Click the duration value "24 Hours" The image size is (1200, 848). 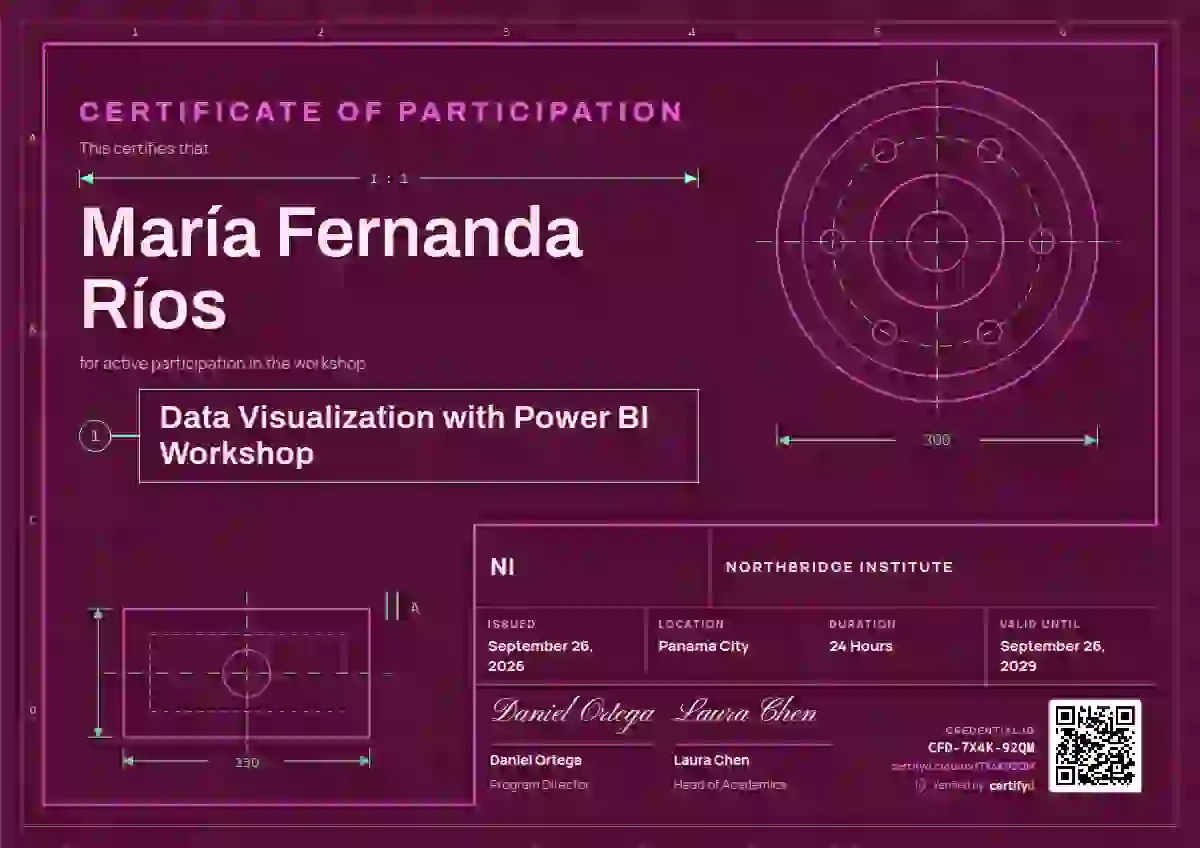[x=861, y=646]
